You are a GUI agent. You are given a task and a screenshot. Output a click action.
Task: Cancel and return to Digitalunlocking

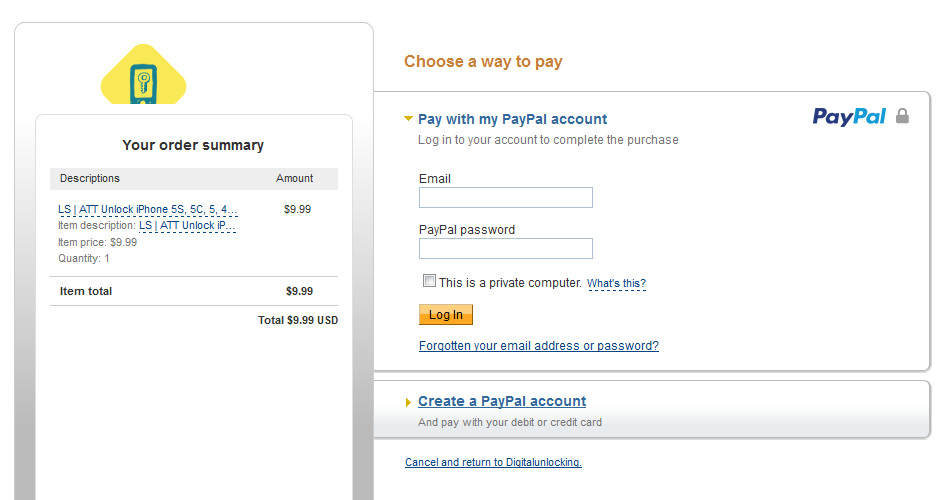point(493,462)
